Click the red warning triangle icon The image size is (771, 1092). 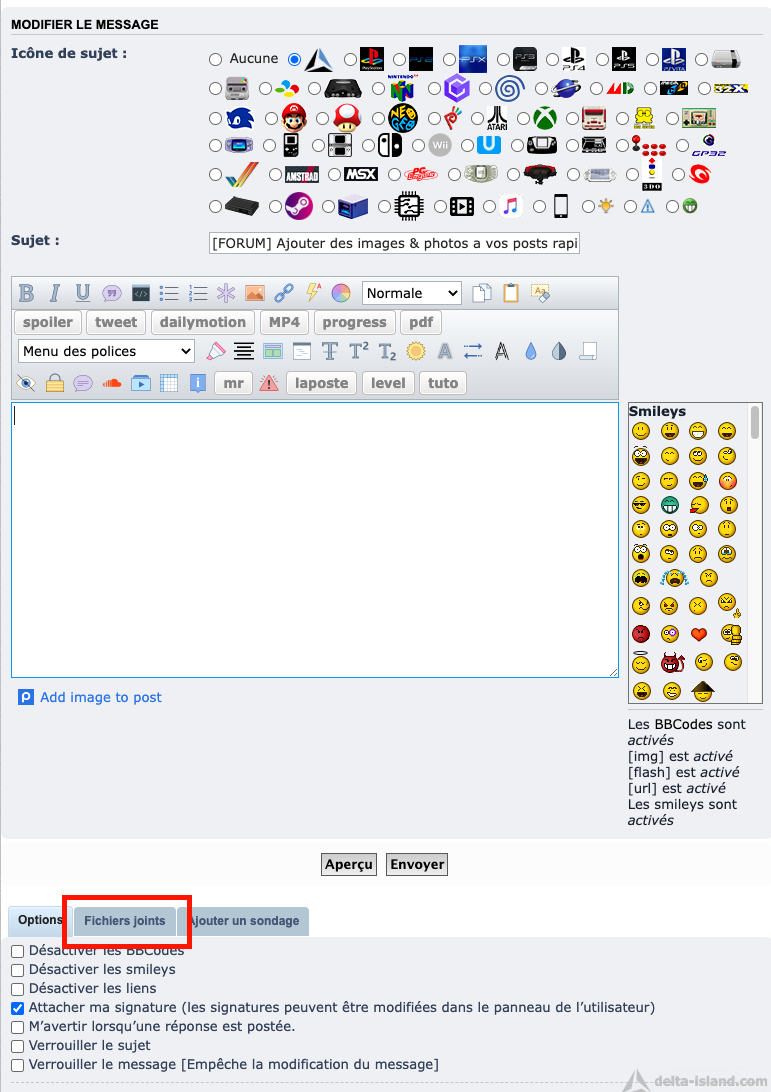click(x=269, y=383)
